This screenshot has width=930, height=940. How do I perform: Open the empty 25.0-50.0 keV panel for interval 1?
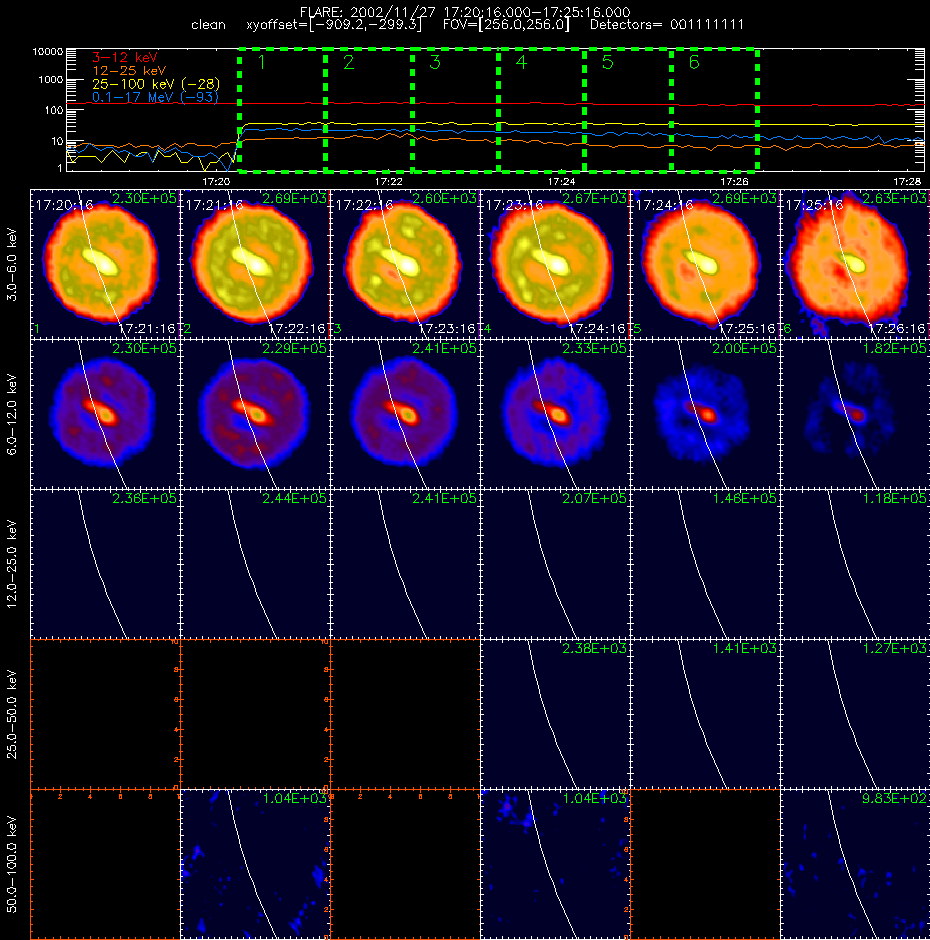105,714
